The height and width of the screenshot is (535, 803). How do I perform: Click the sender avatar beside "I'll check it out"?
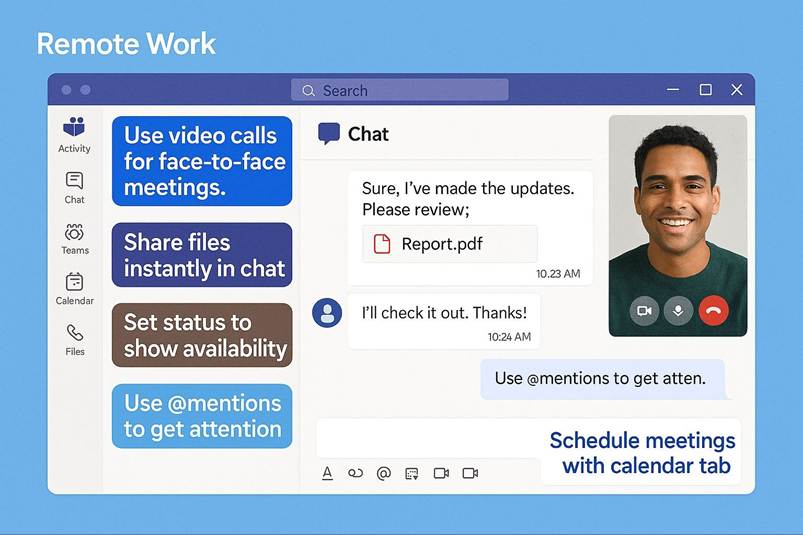(x=327, y=313)
